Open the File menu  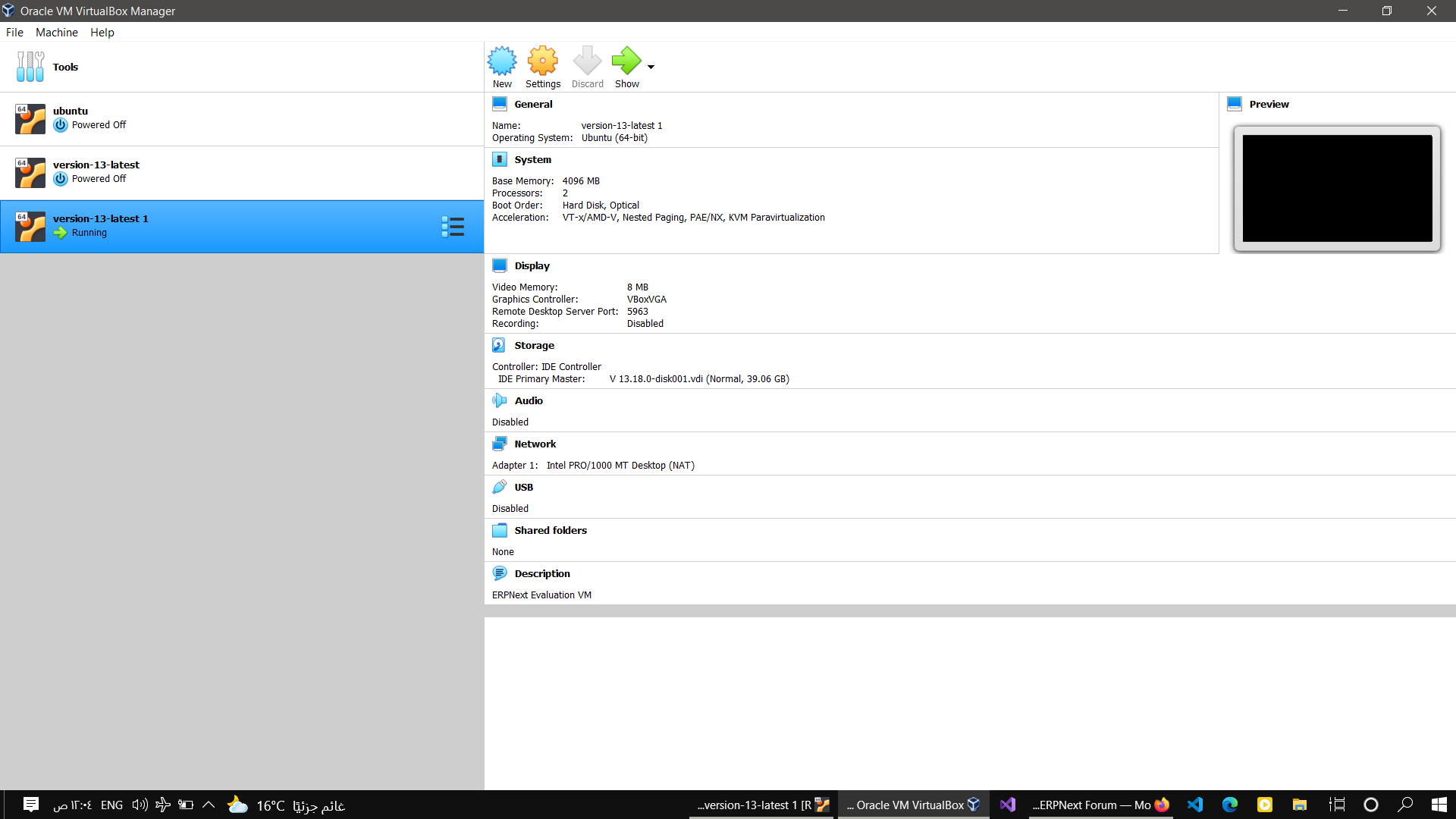[14, 33]
